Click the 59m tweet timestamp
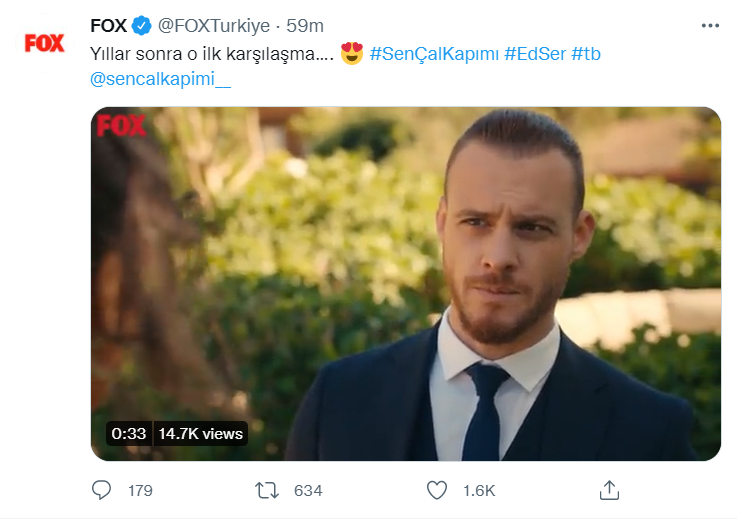Viewport: 737px width, 524px height. point(304,25)
